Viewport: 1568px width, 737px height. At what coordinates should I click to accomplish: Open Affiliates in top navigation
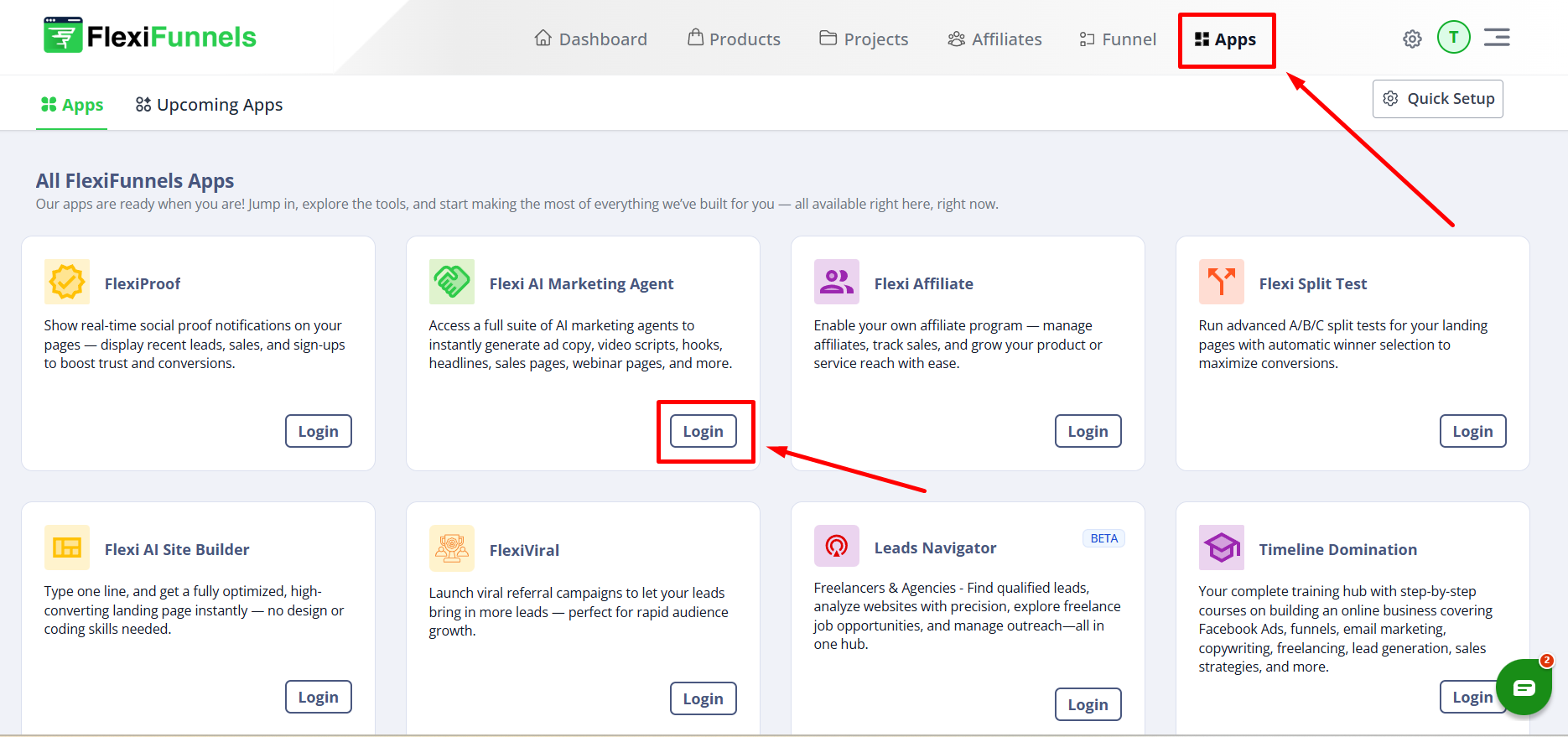click(994, 39)
